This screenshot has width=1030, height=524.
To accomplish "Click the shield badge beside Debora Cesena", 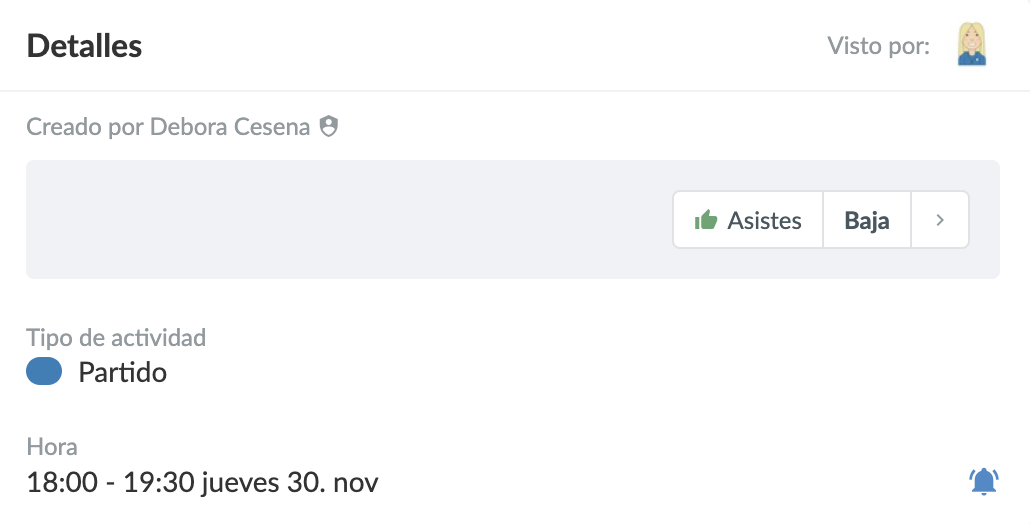I will tap(328, 127).
